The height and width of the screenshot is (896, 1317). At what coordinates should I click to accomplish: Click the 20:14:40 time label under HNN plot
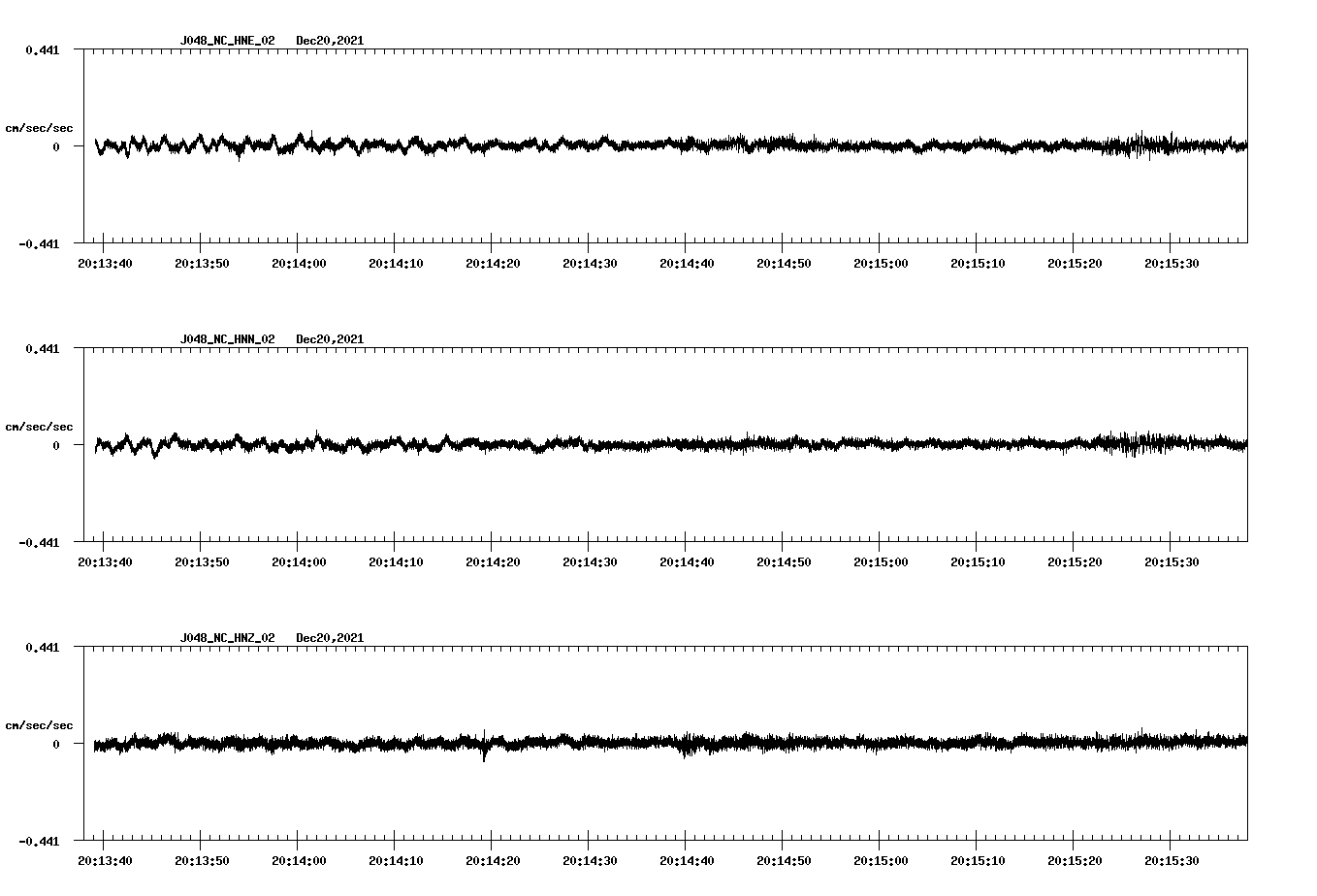(687, 562)
